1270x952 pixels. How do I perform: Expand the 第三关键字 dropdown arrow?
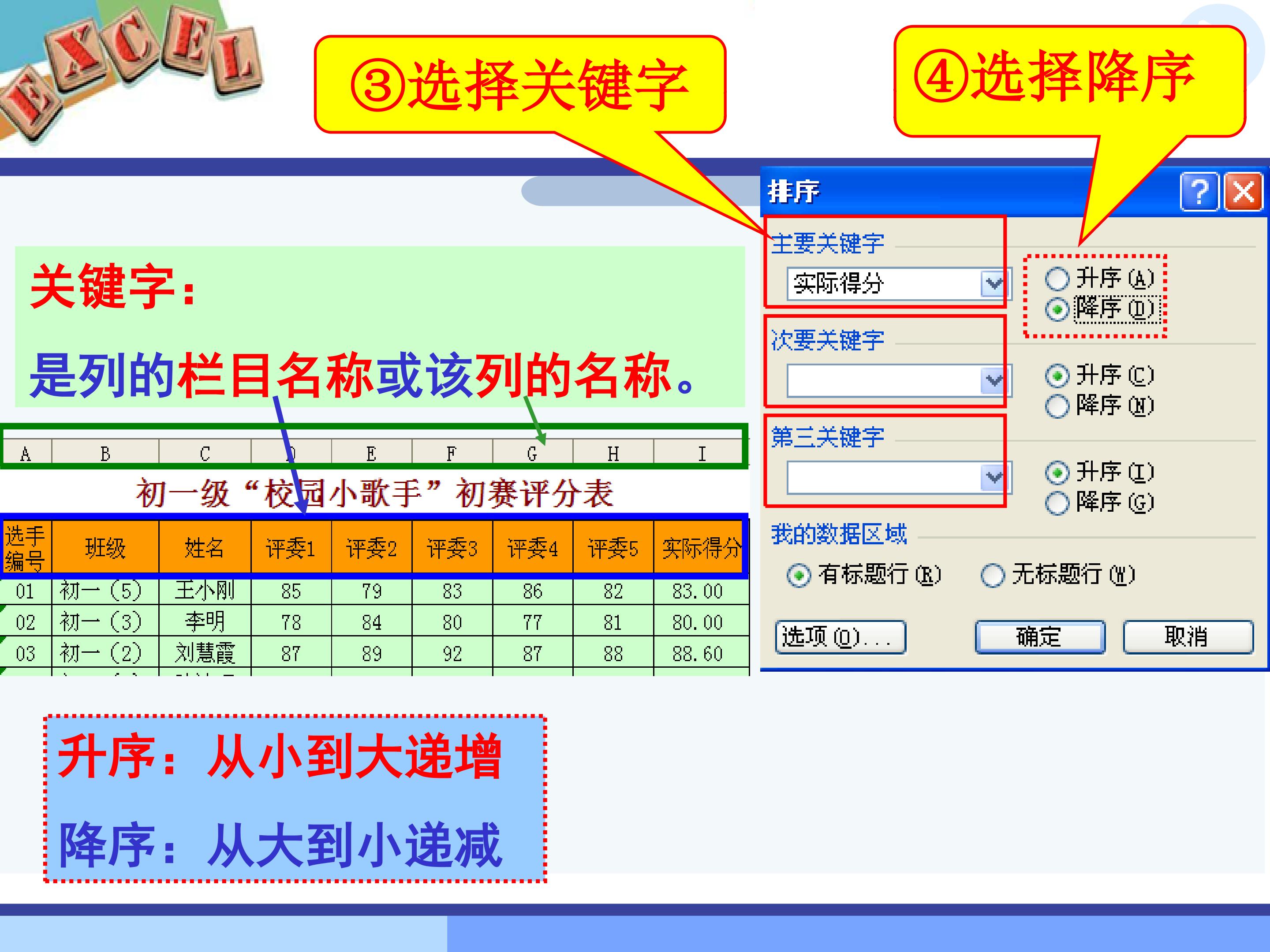coord(994,477)
